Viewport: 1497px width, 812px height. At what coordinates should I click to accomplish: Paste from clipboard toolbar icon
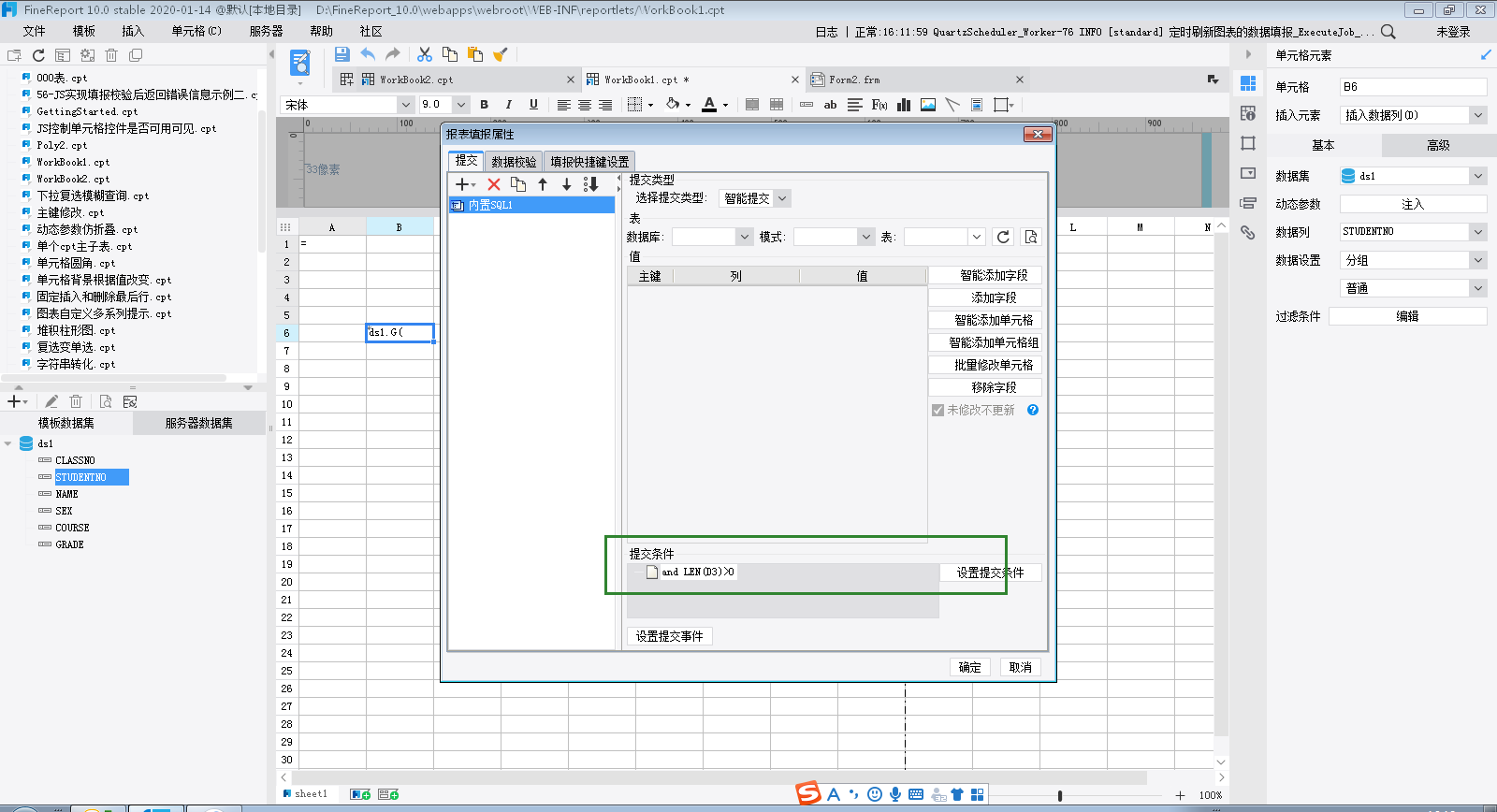click(x=475, y=54)
